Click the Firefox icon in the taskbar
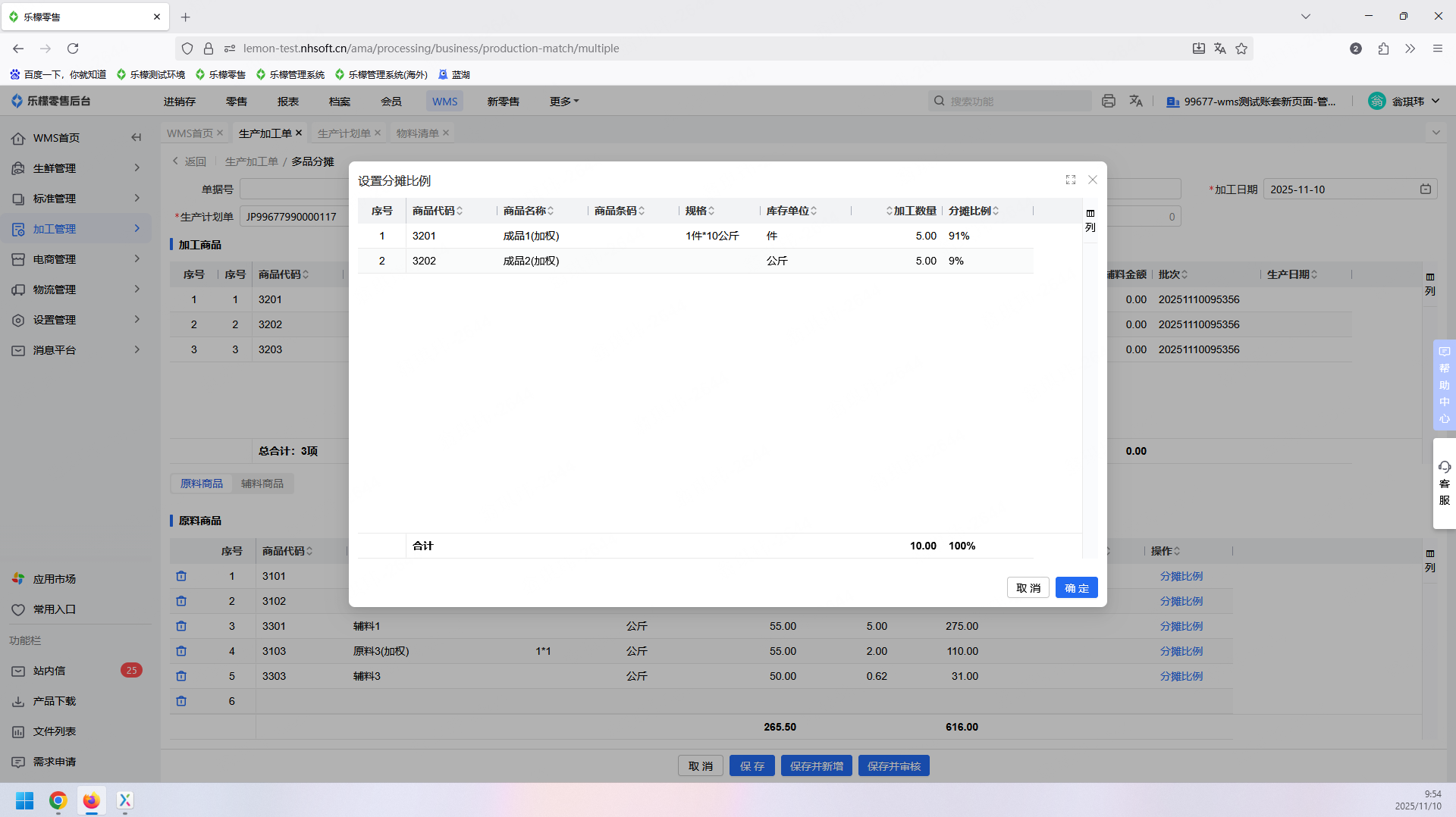The width and height of the screenshot is (1456, 817). click(x=91, y=800)
